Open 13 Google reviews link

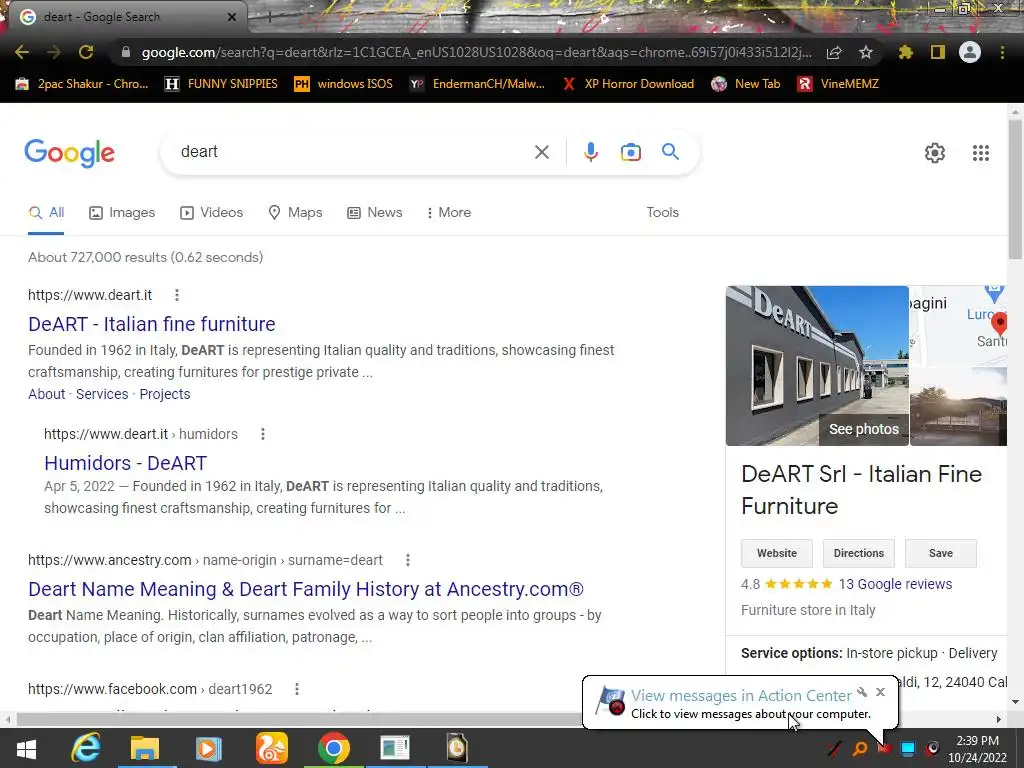click(895, 584)
